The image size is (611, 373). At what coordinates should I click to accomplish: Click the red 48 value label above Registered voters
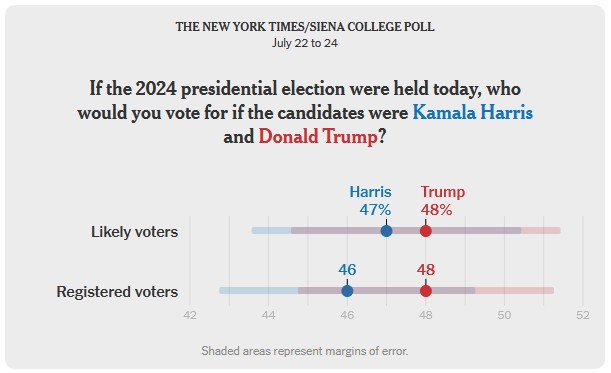click(x=426, y=270)
